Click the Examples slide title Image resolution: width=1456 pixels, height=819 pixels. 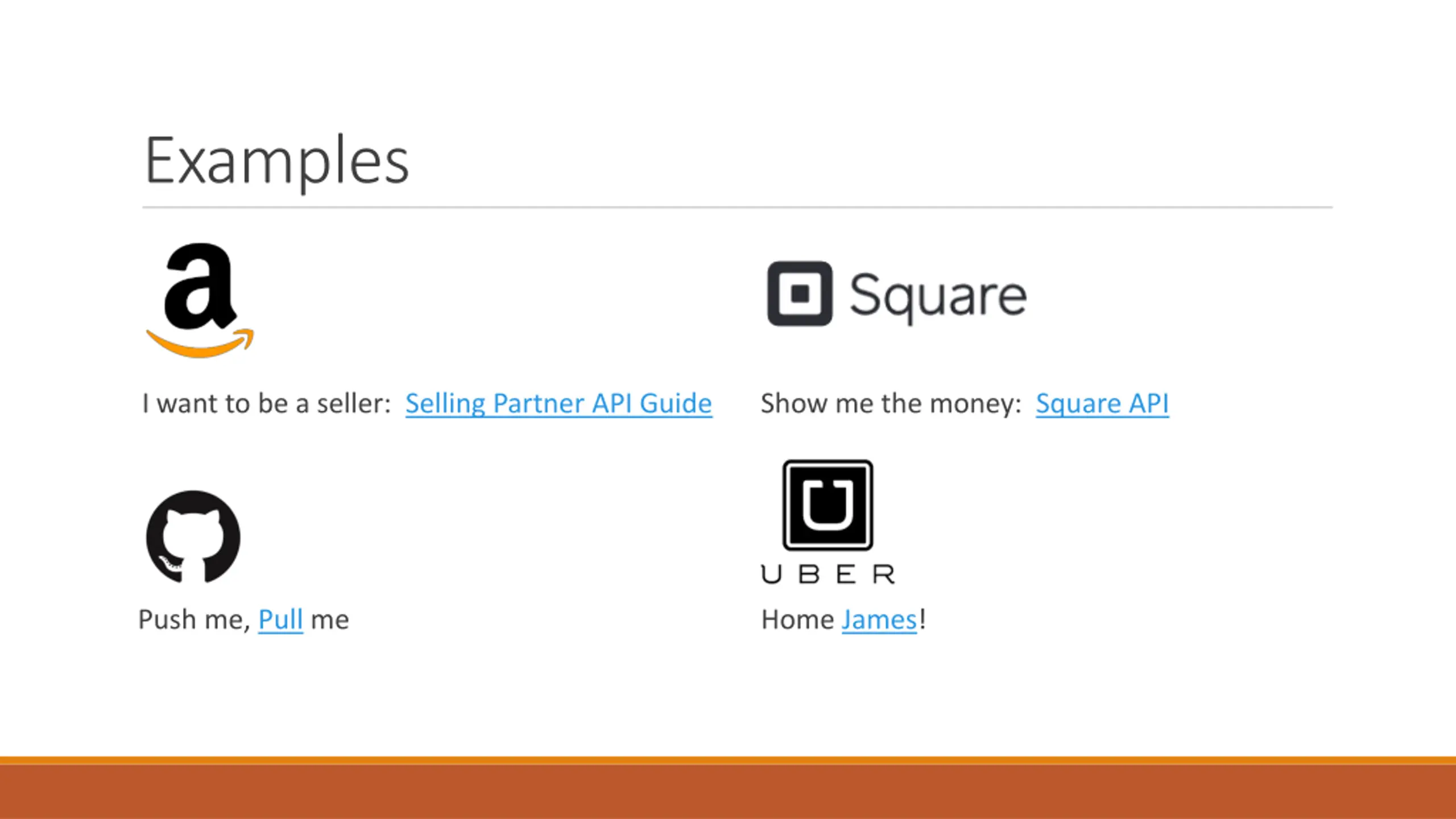277,160
